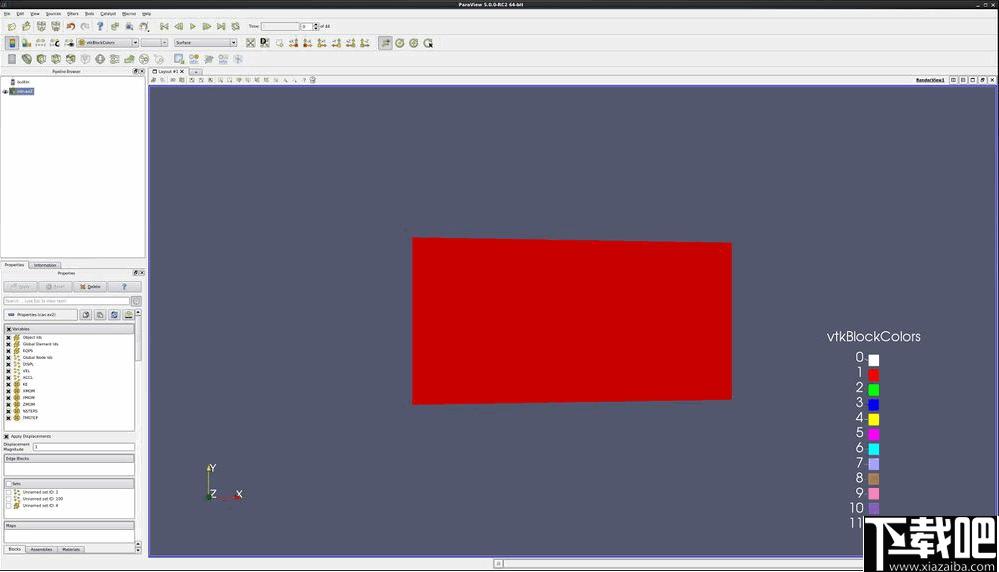
Task: Open the File menu
Action: [x=7, y=13]
